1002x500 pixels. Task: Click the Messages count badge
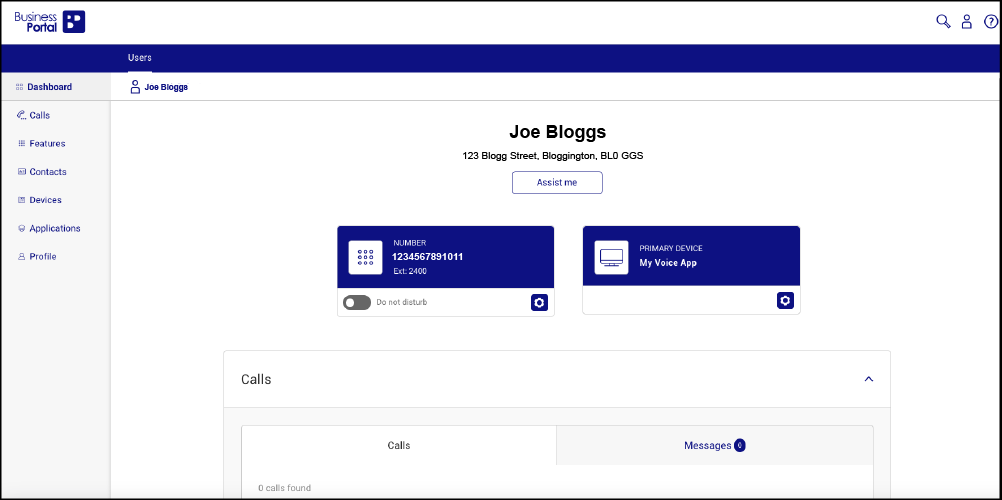739,445
